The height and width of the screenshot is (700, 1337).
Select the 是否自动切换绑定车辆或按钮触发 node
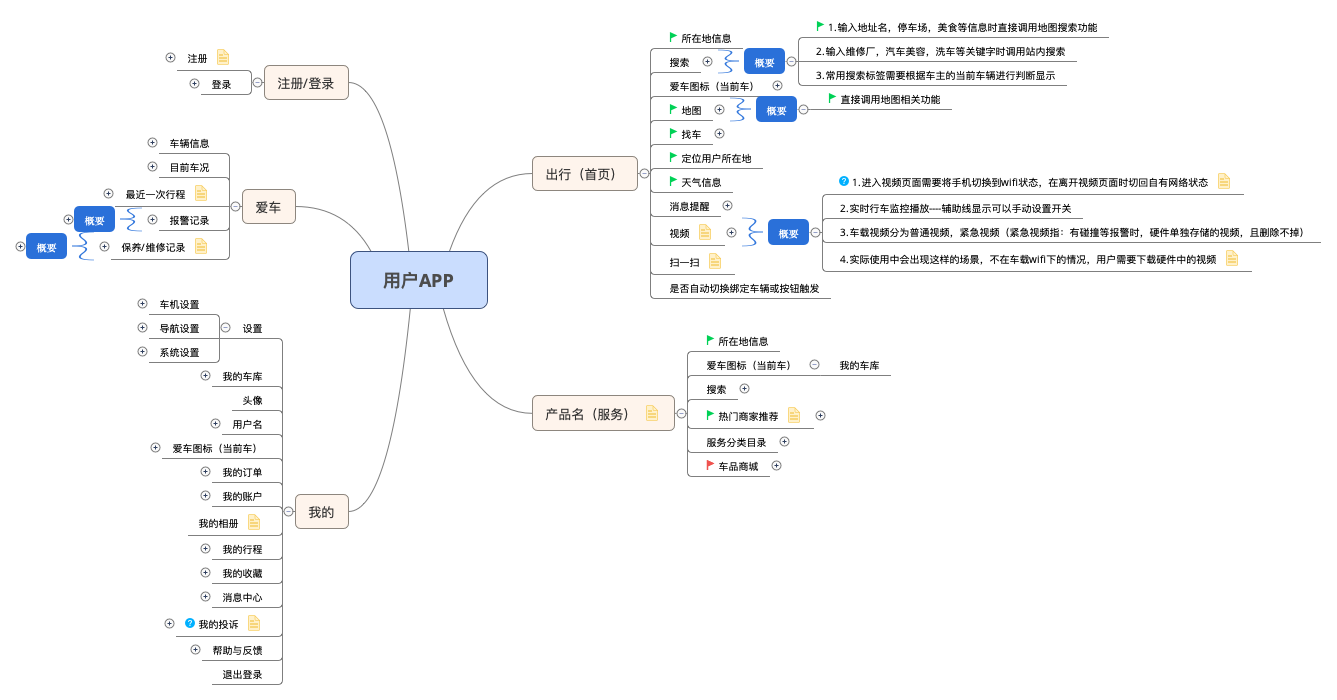(744, 288)
